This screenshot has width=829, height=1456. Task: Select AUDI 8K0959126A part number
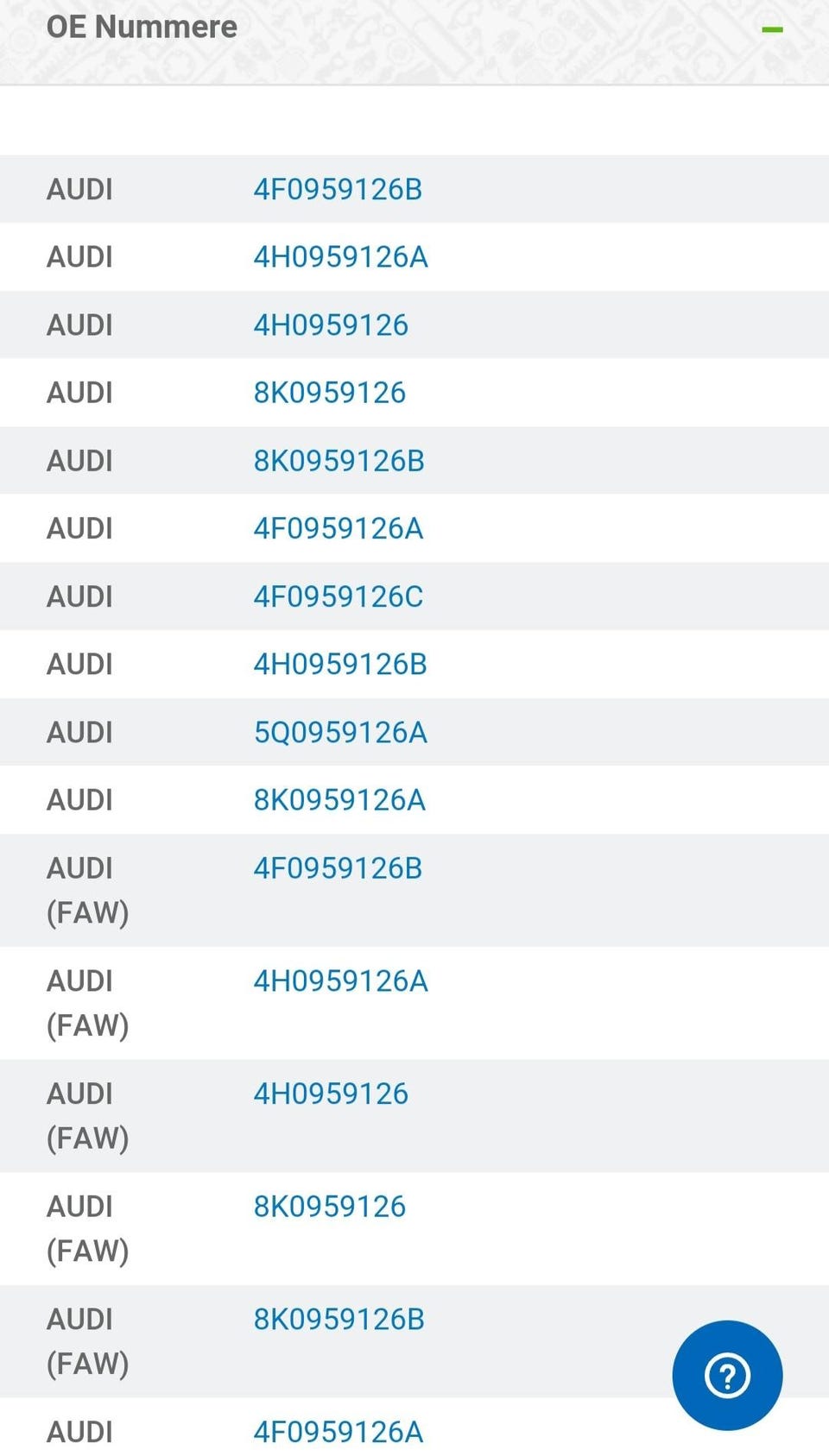click(339, 799)
